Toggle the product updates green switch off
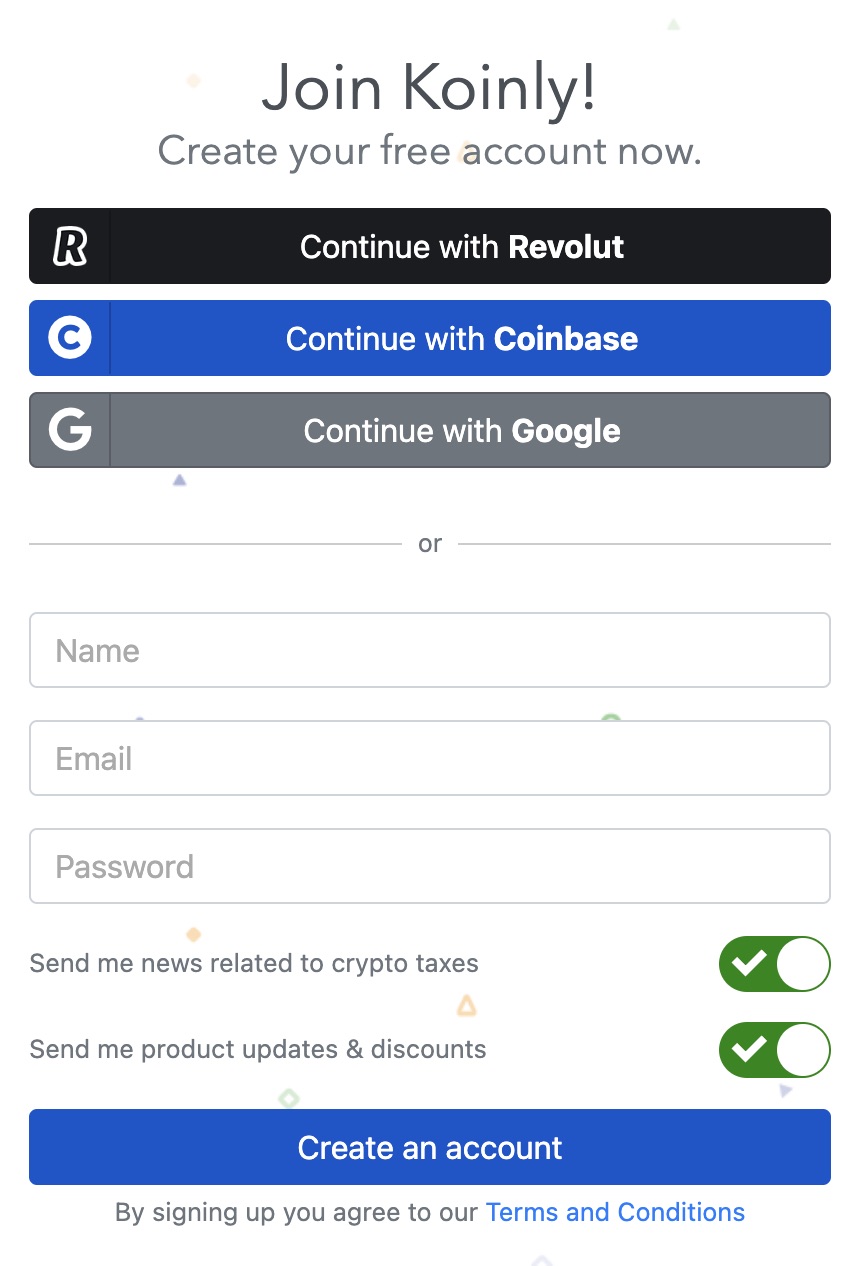Viewport: 860px width, 1266px height. [775, 1050]
